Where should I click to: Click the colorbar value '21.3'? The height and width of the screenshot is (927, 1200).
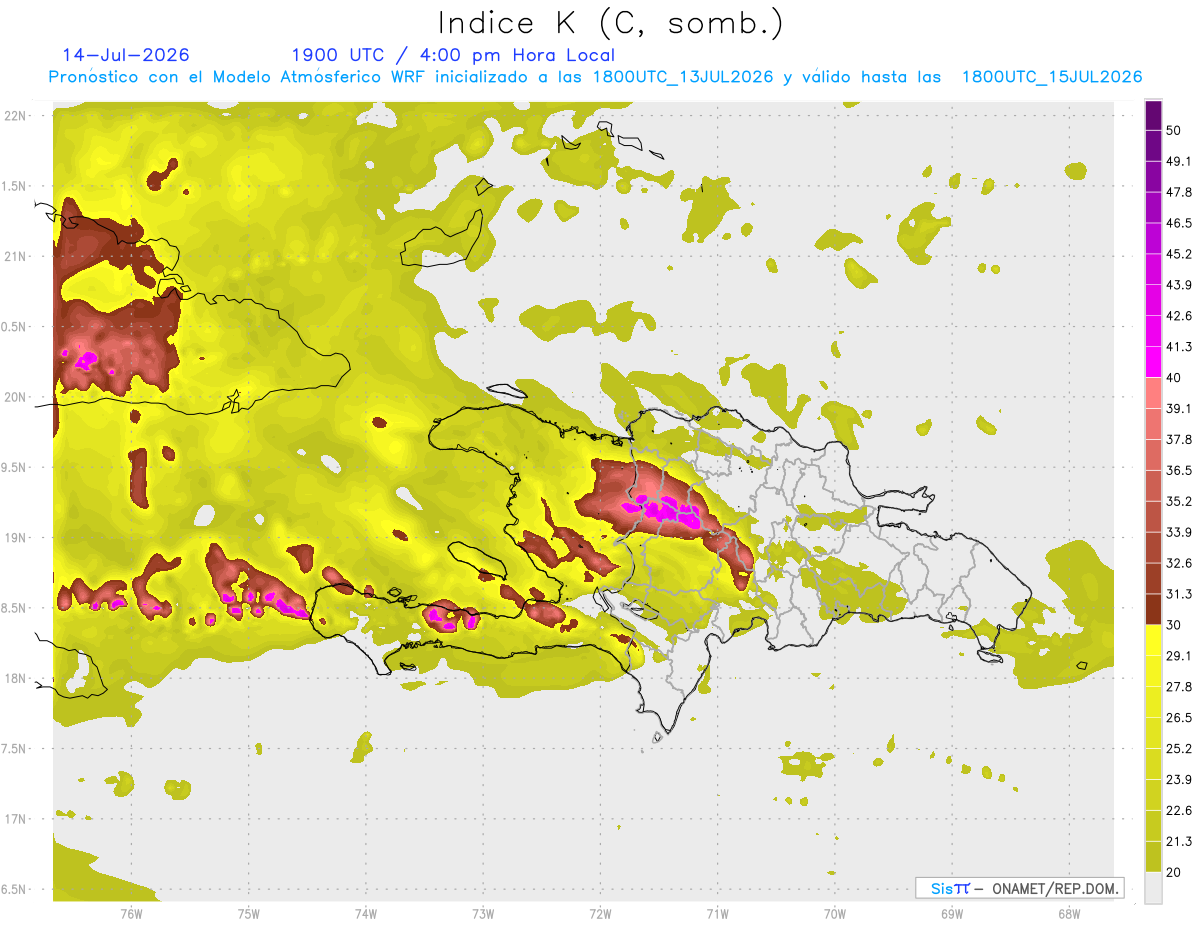coord(1179,841)
